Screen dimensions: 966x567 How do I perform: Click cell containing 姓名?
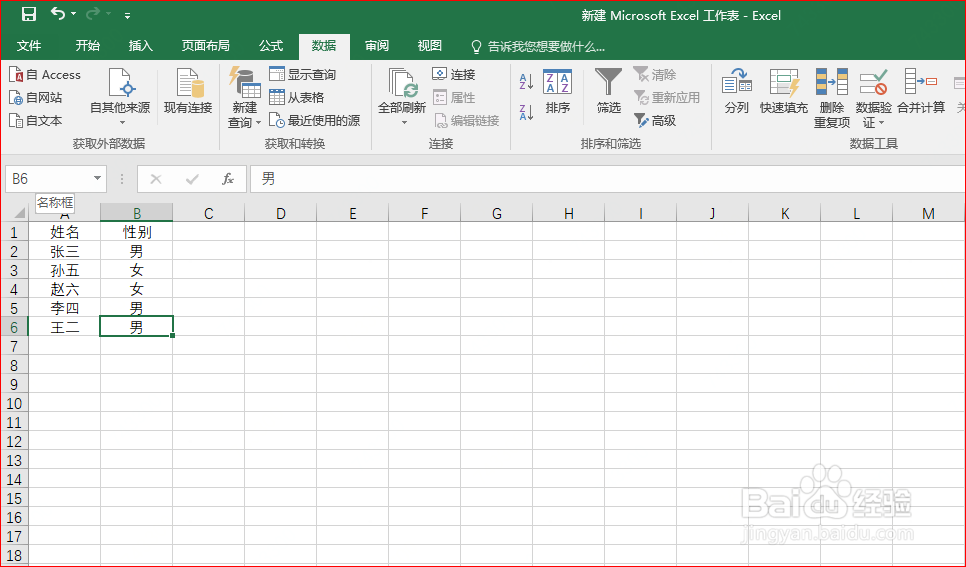click(x=65, y=232)
